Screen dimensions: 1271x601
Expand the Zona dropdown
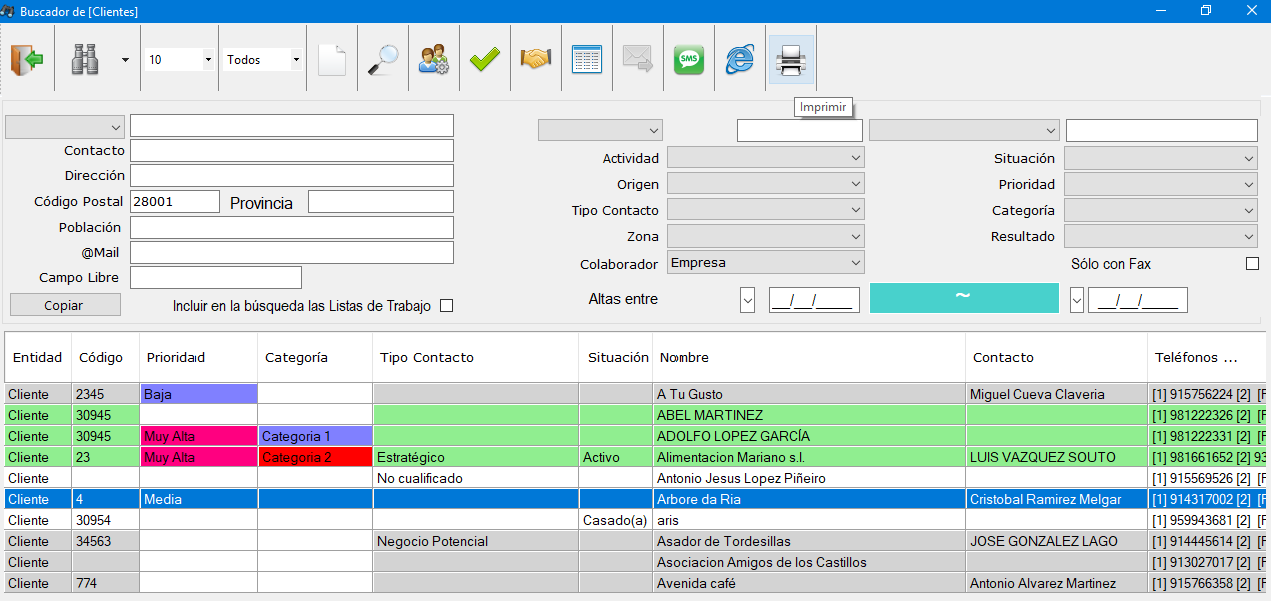click(x=765, y=236)
